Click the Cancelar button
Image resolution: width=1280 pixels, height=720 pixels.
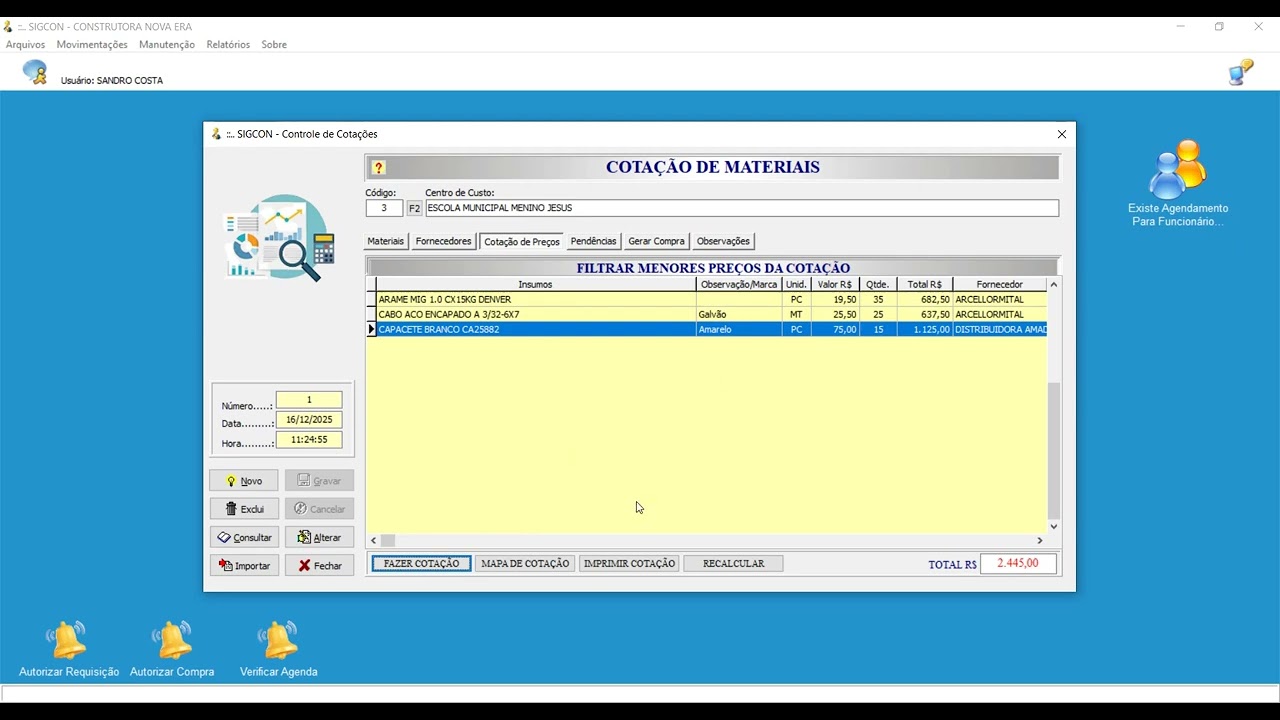point(319,509)
